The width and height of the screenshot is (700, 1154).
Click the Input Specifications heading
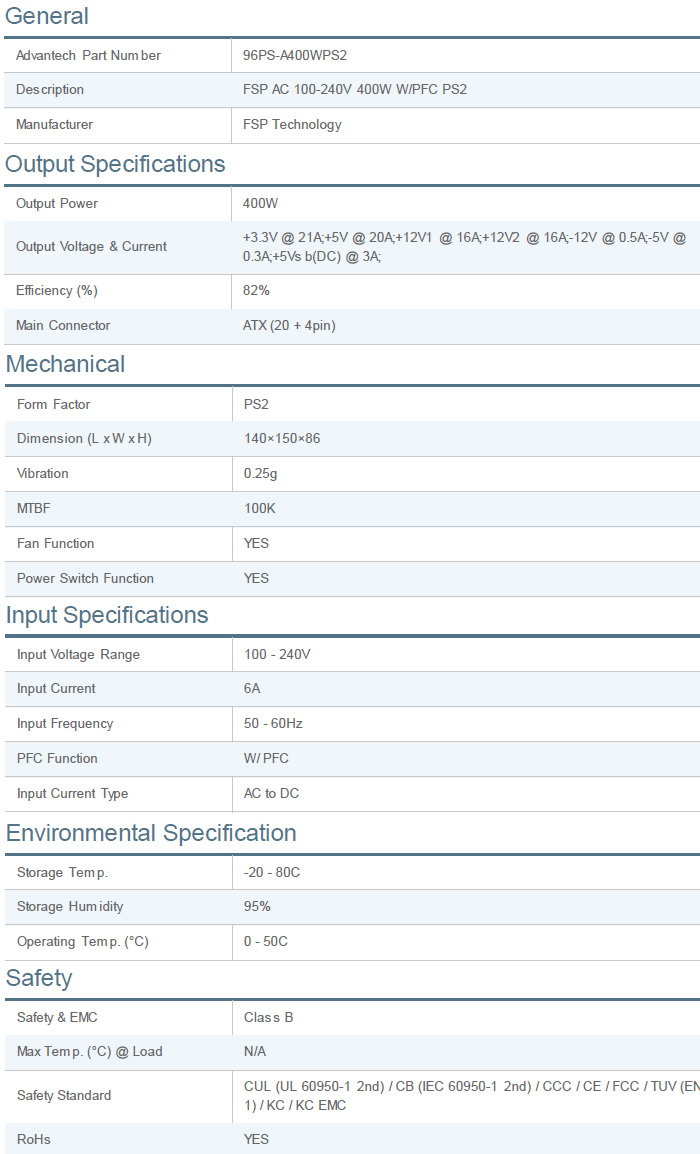tap(107, 615)
